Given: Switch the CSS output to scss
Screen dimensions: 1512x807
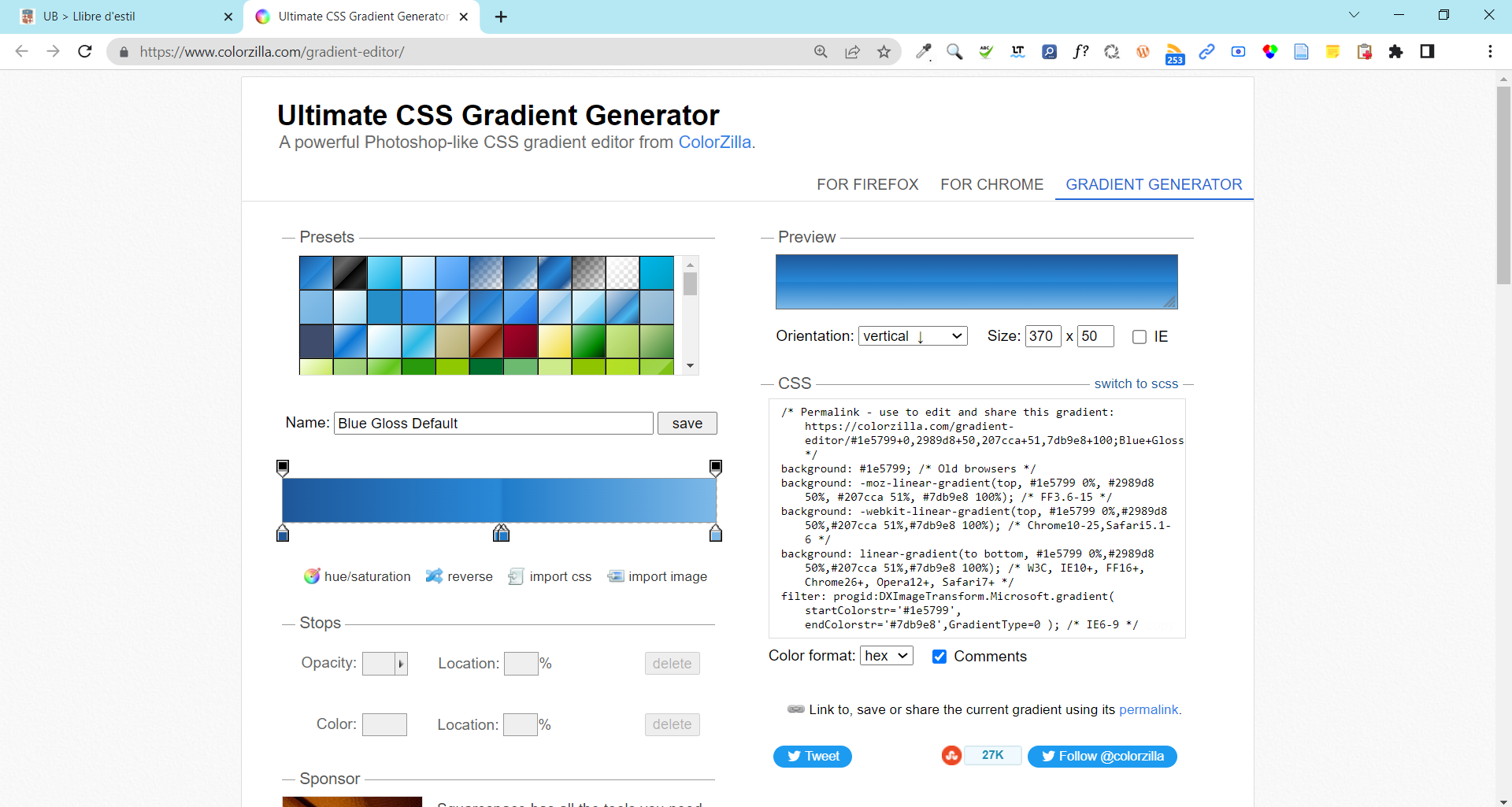Looking at the screenshot, I should (1136, 383).
